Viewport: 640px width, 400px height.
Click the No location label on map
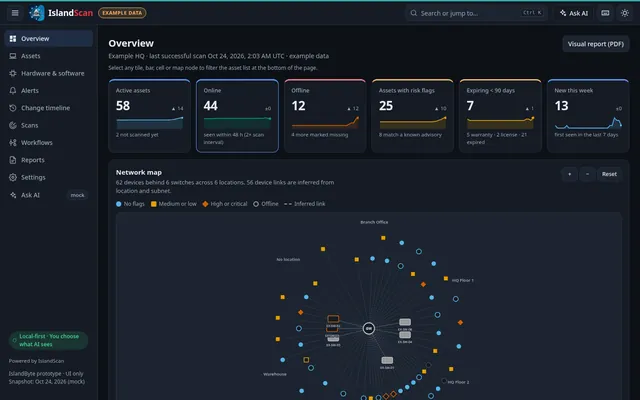pos(288,259)
